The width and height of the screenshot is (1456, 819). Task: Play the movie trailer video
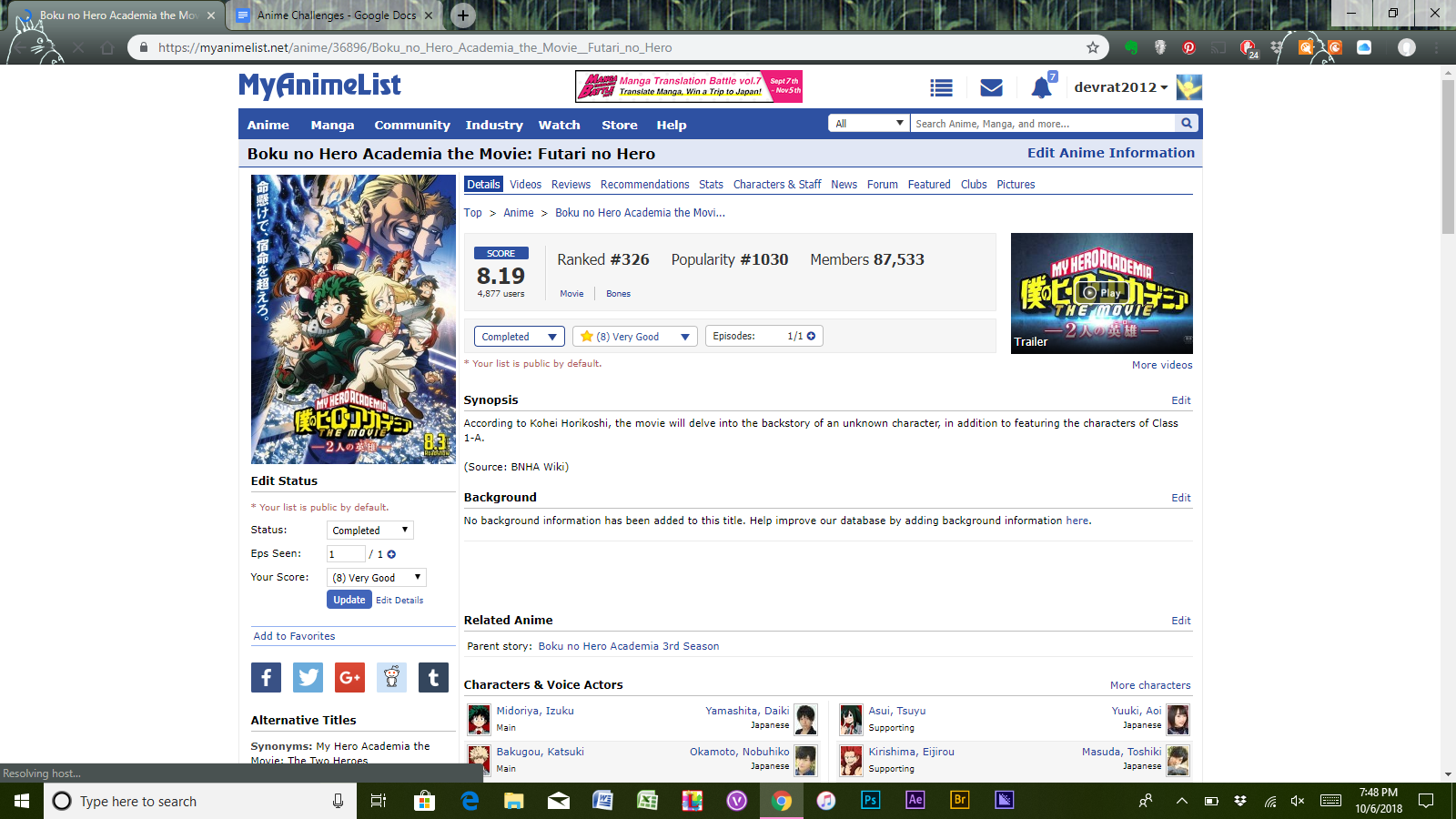click(x=1102, y=293)
